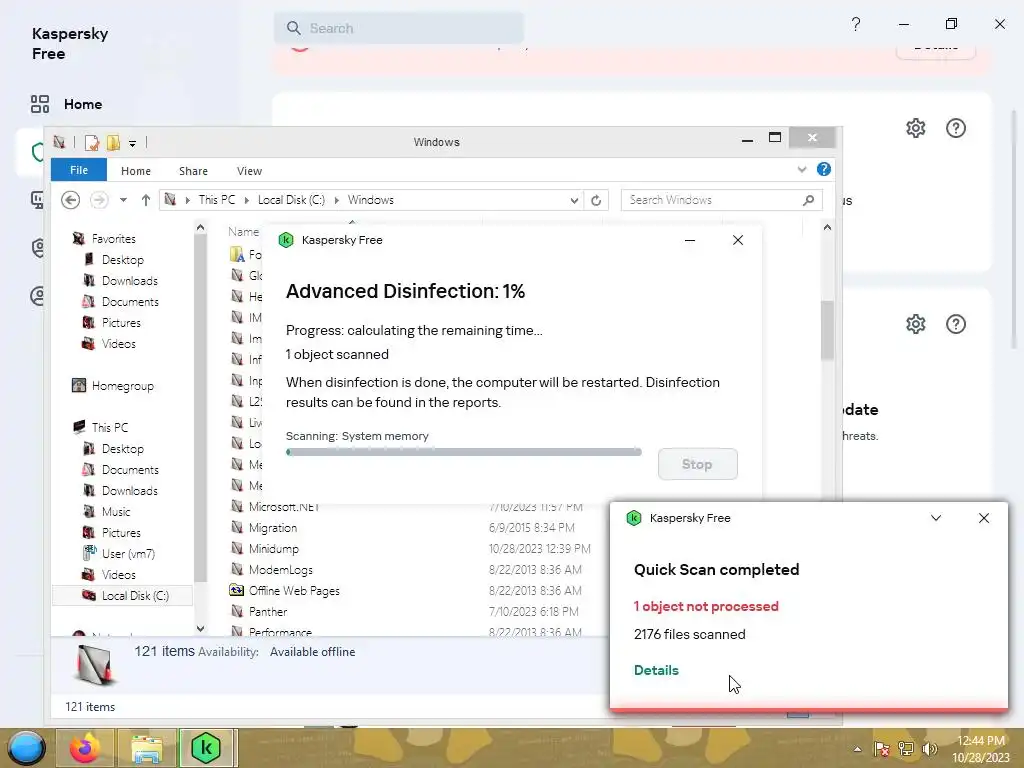Click the New folder quick access icon

click(114, 142)
